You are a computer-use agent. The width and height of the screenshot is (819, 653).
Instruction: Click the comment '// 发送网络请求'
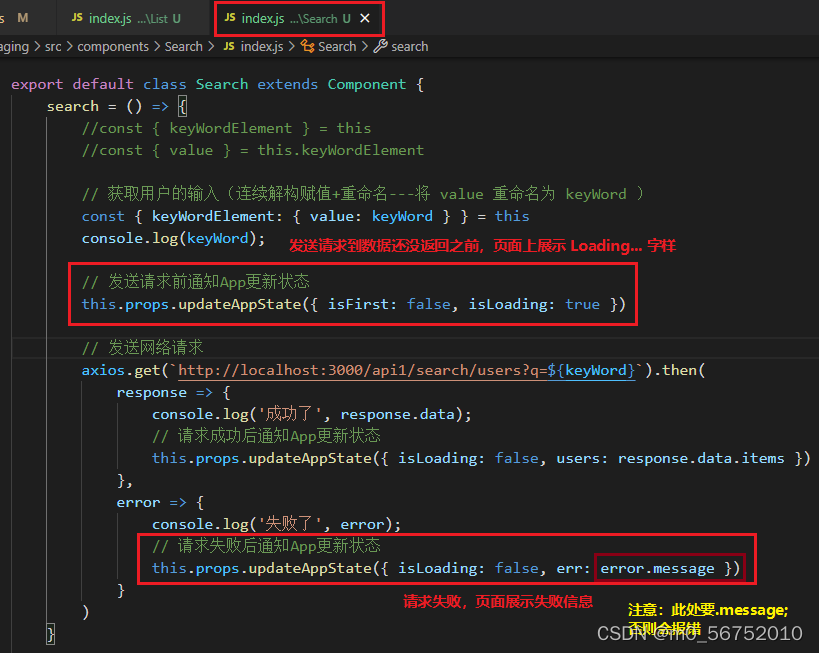pos(143,347)
